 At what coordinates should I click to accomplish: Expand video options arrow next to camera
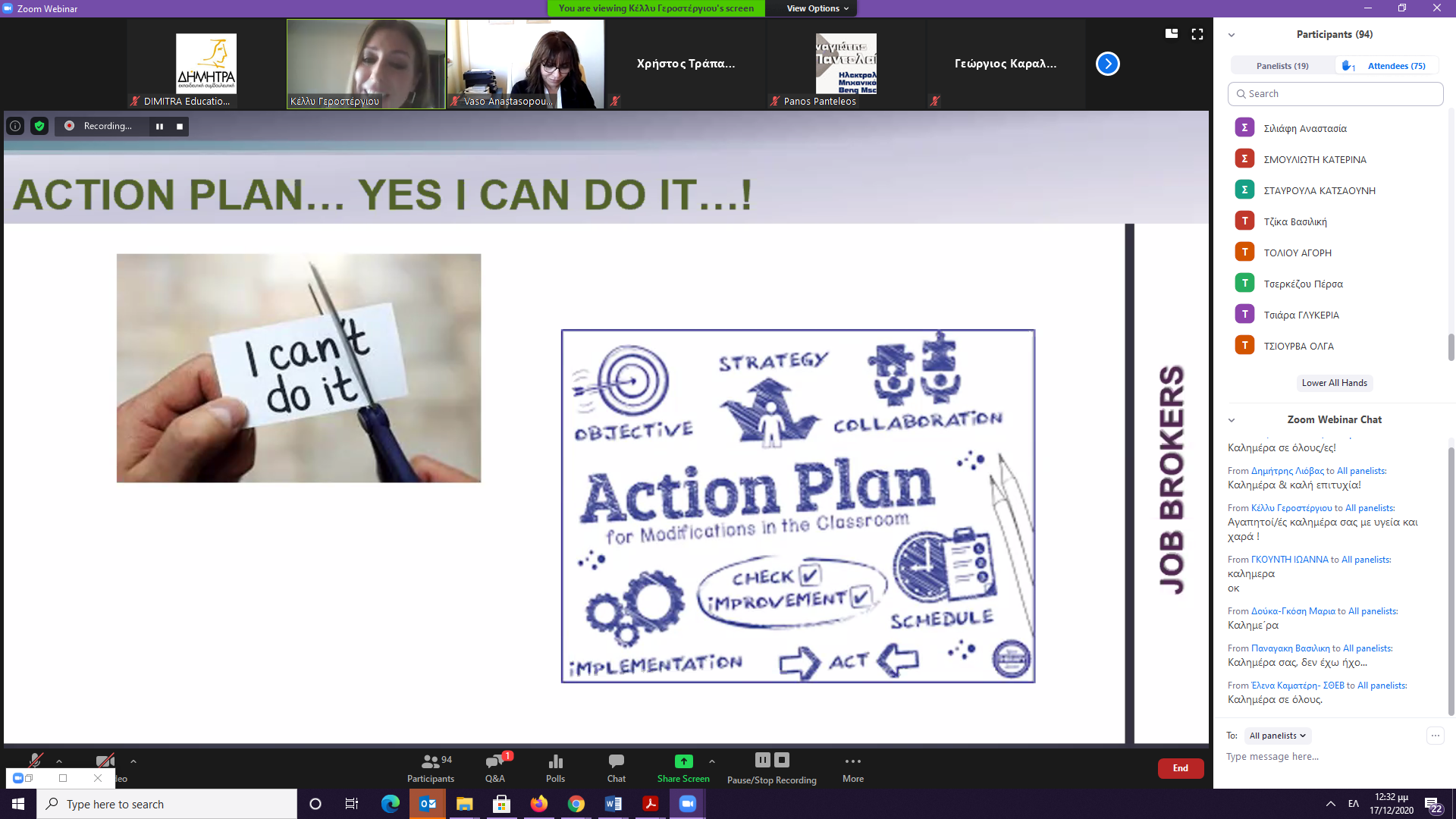click(x=133, y=761)
